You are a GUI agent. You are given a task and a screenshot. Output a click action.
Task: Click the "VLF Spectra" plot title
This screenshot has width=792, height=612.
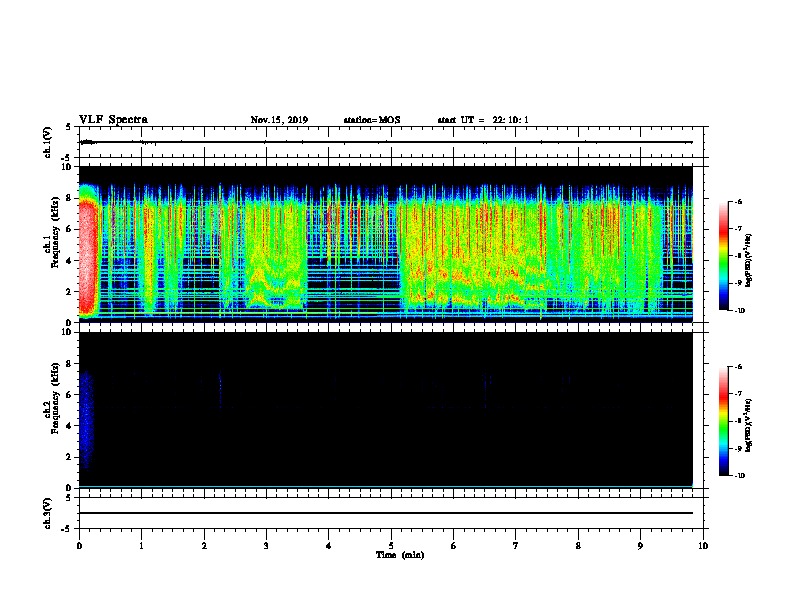113,120
